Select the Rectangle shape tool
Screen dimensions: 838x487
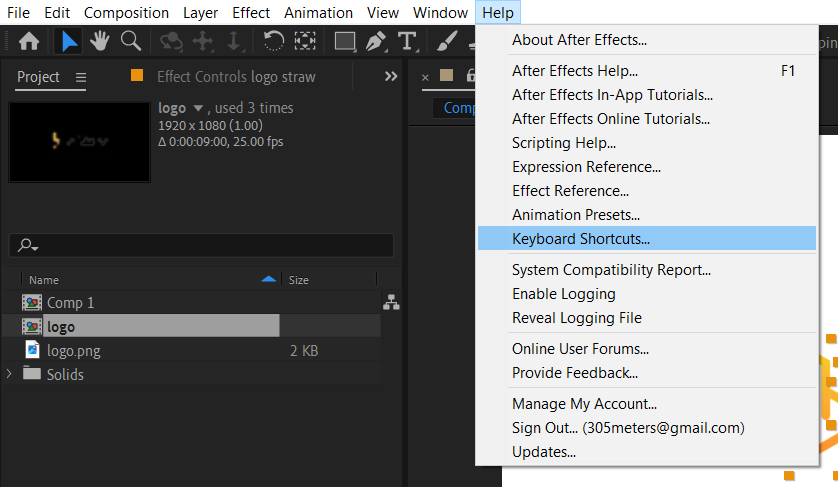click(344, 41)
